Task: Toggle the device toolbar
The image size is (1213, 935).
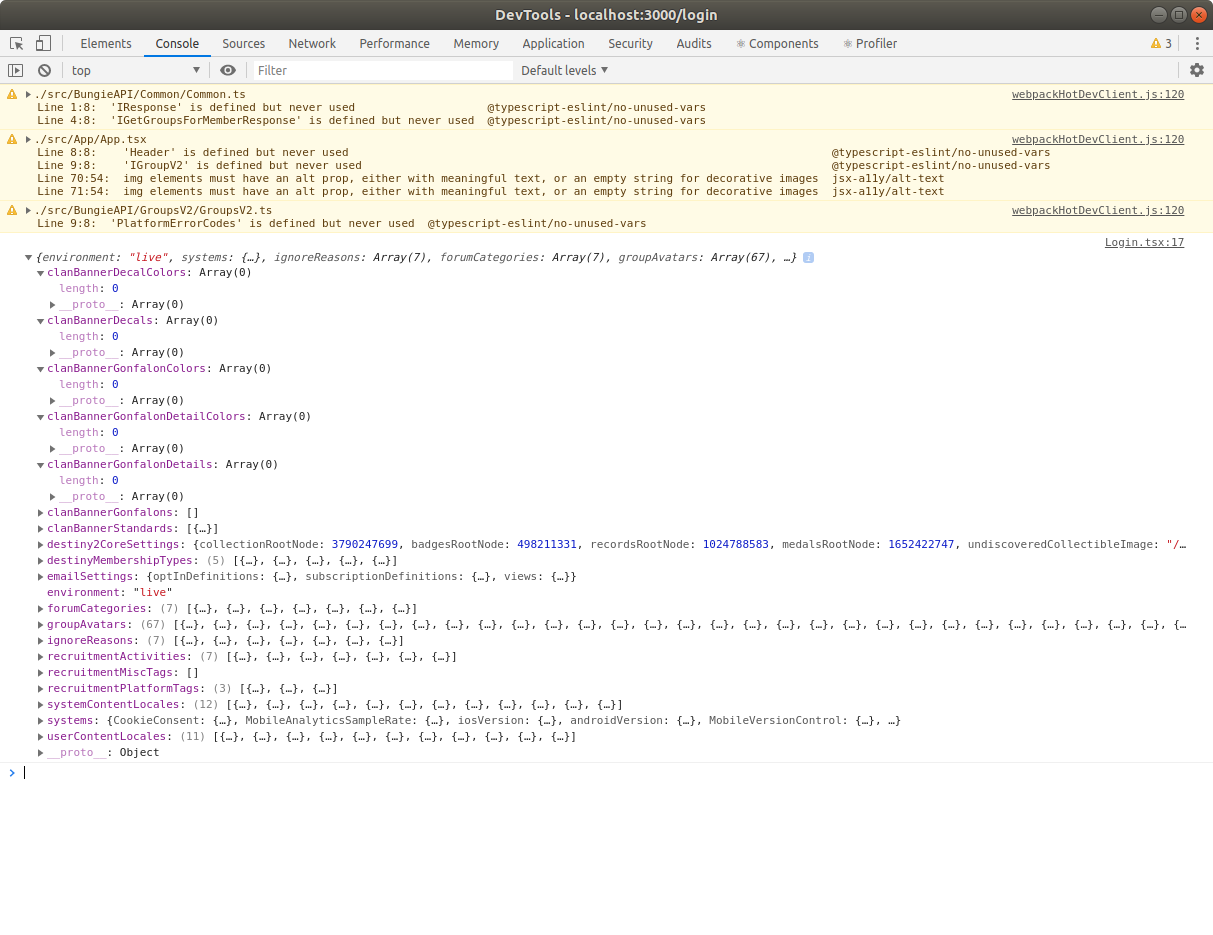Action: [x=41, y=43]
